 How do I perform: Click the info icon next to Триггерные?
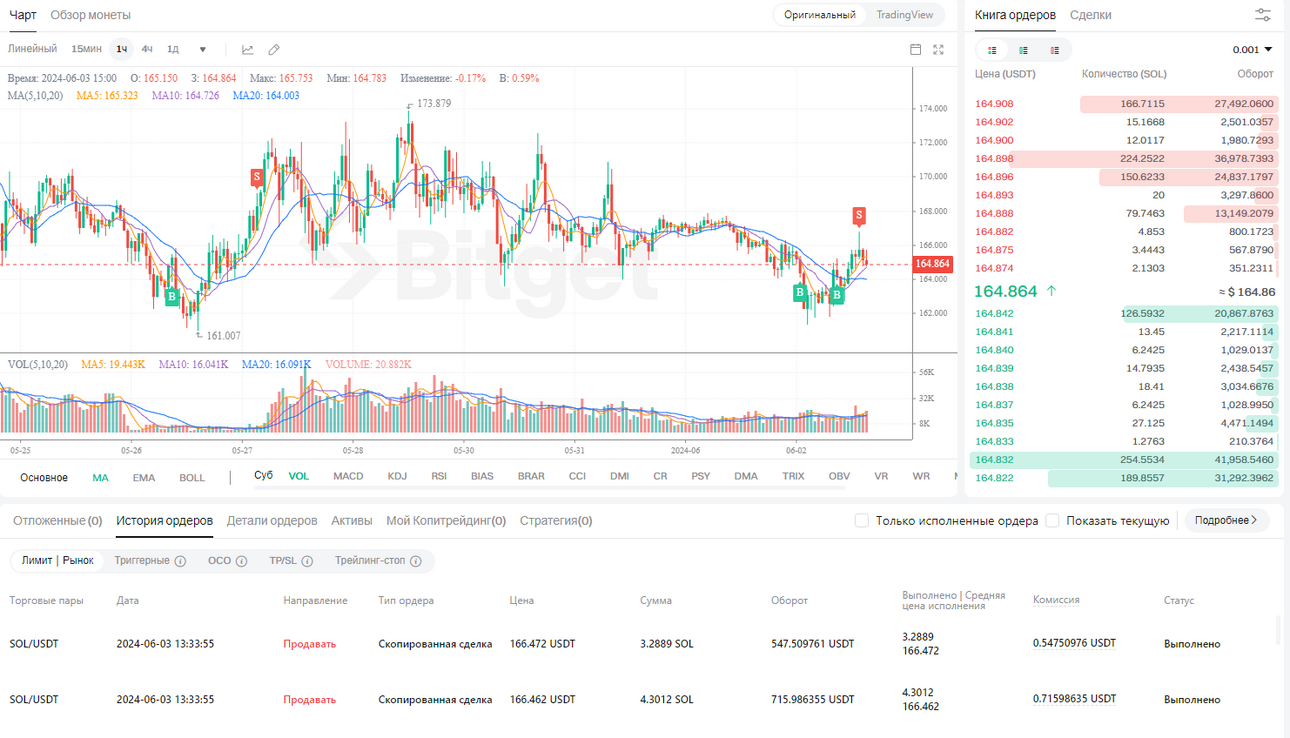coord(180,561)
